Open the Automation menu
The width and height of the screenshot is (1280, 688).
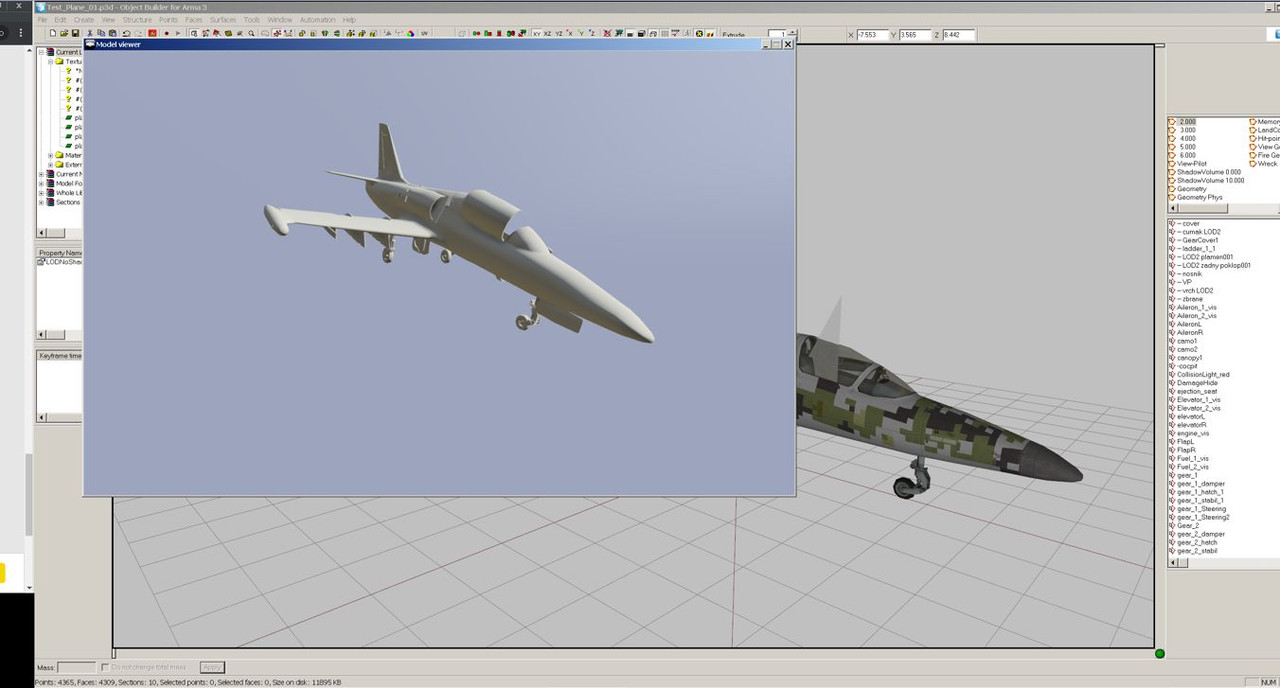(318, 20)
